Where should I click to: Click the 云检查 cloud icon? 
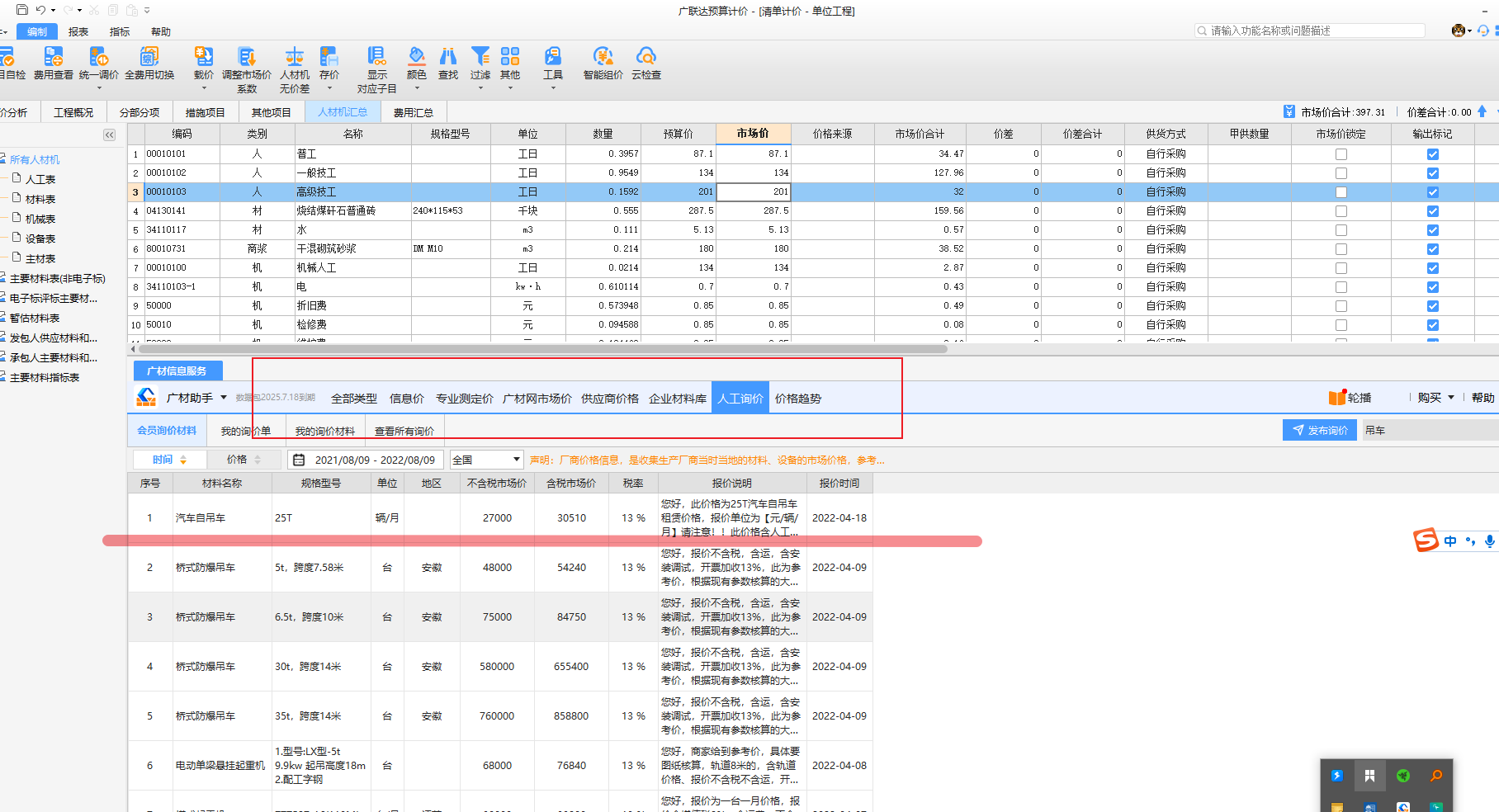[x=645, y=57]
